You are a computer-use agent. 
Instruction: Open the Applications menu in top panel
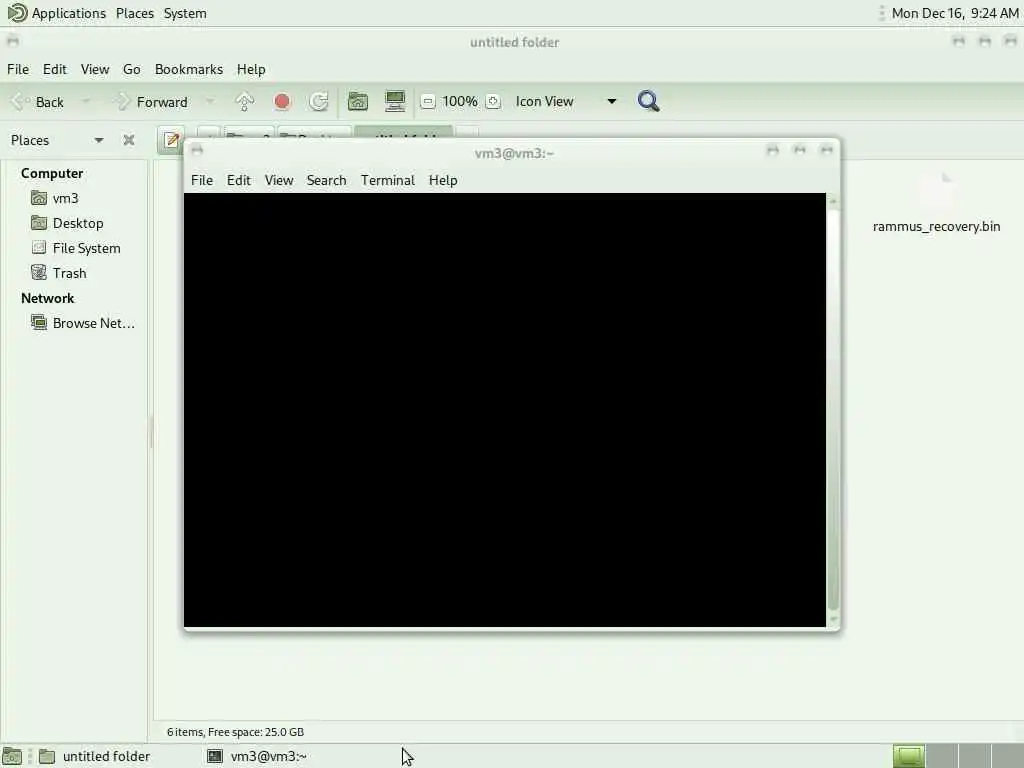(57, 13)
